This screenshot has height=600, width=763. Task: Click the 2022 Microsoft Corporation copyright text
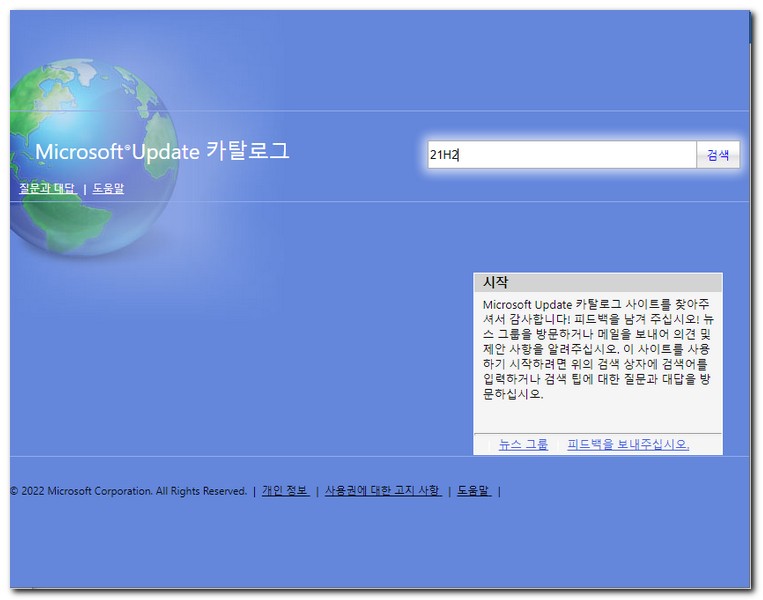(128, 491)
